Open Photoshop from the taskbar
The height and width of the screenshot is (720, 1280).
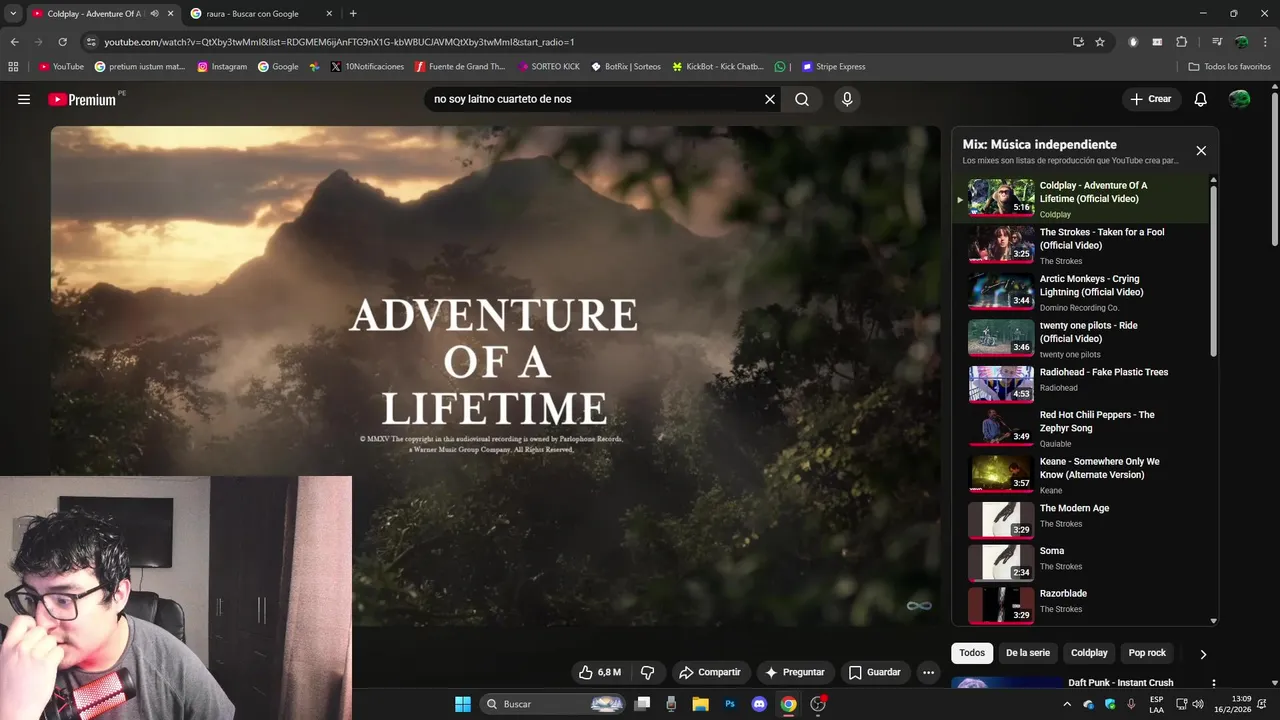point(730,704)
